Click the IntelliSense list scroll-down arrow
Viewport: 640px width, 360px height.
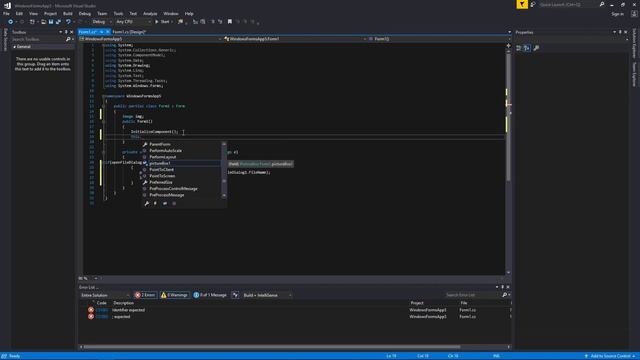click(x=224, y=196)
